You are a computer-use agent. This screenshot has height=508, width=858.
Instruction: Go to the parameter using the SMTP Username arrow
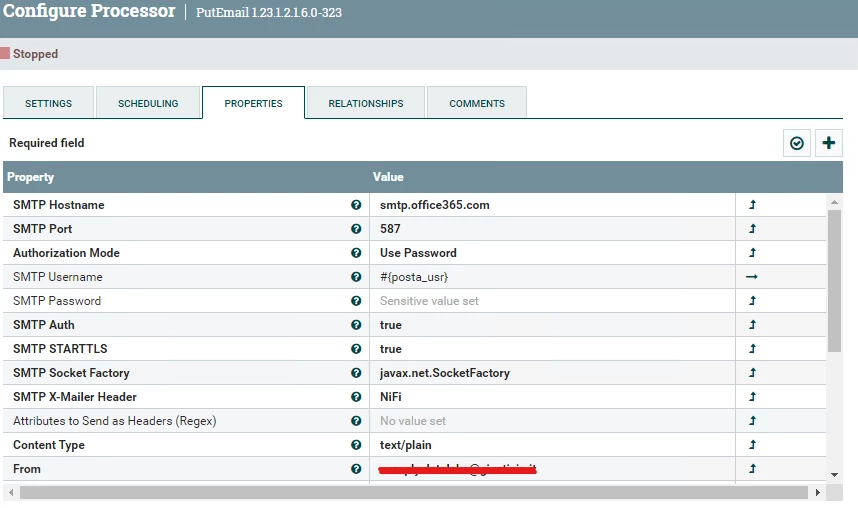(752, 277)
